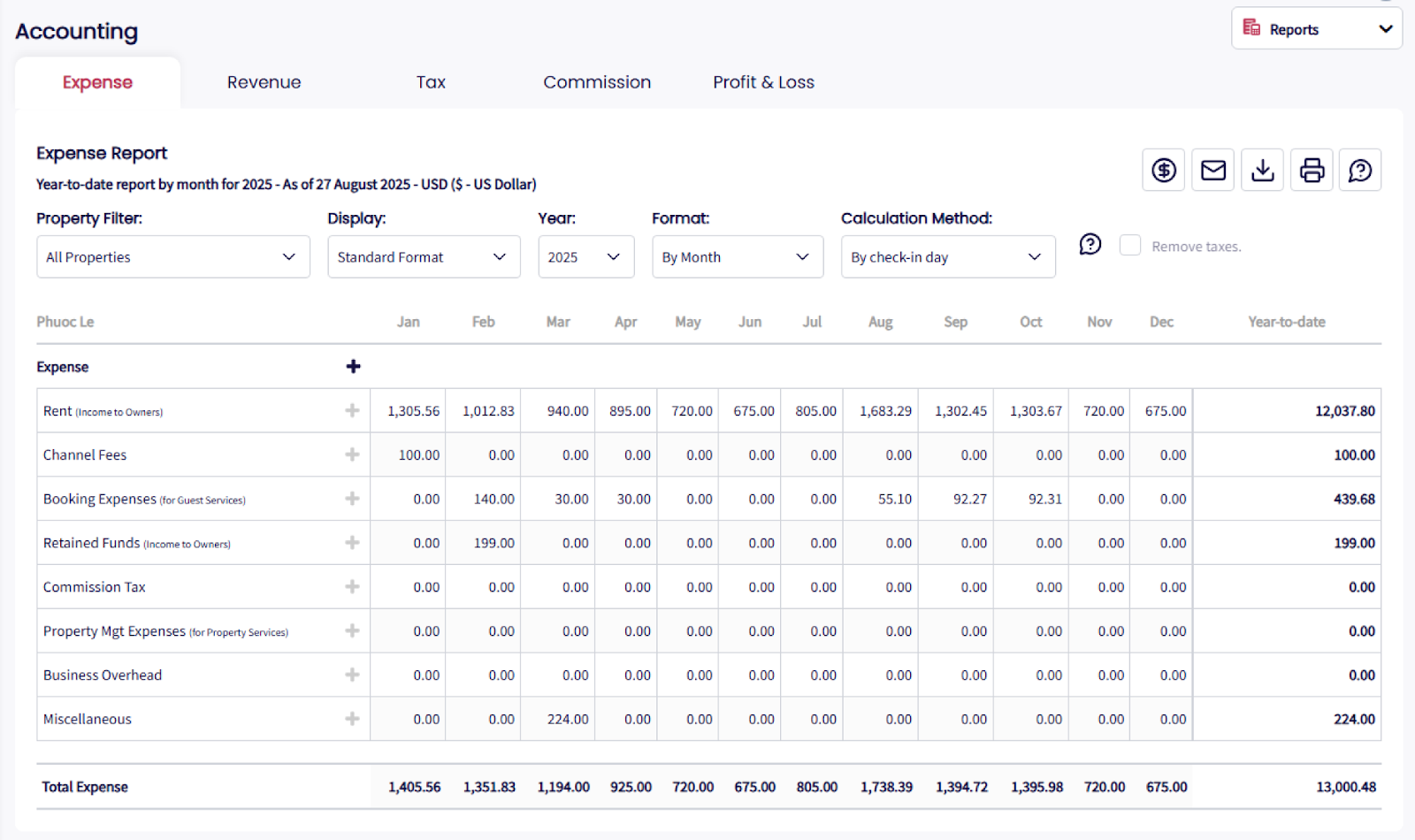Viewport: 1415px width, 840px height.
Task: Switch to the Revenue tab
Action: [264, 82]
